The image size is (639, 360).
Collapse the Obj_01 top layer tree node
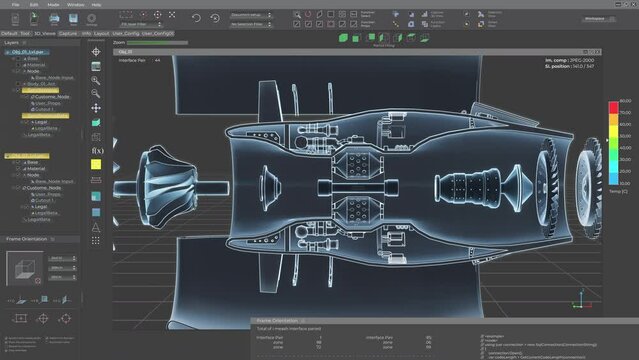pyautogui.click(x=7, y=52)
